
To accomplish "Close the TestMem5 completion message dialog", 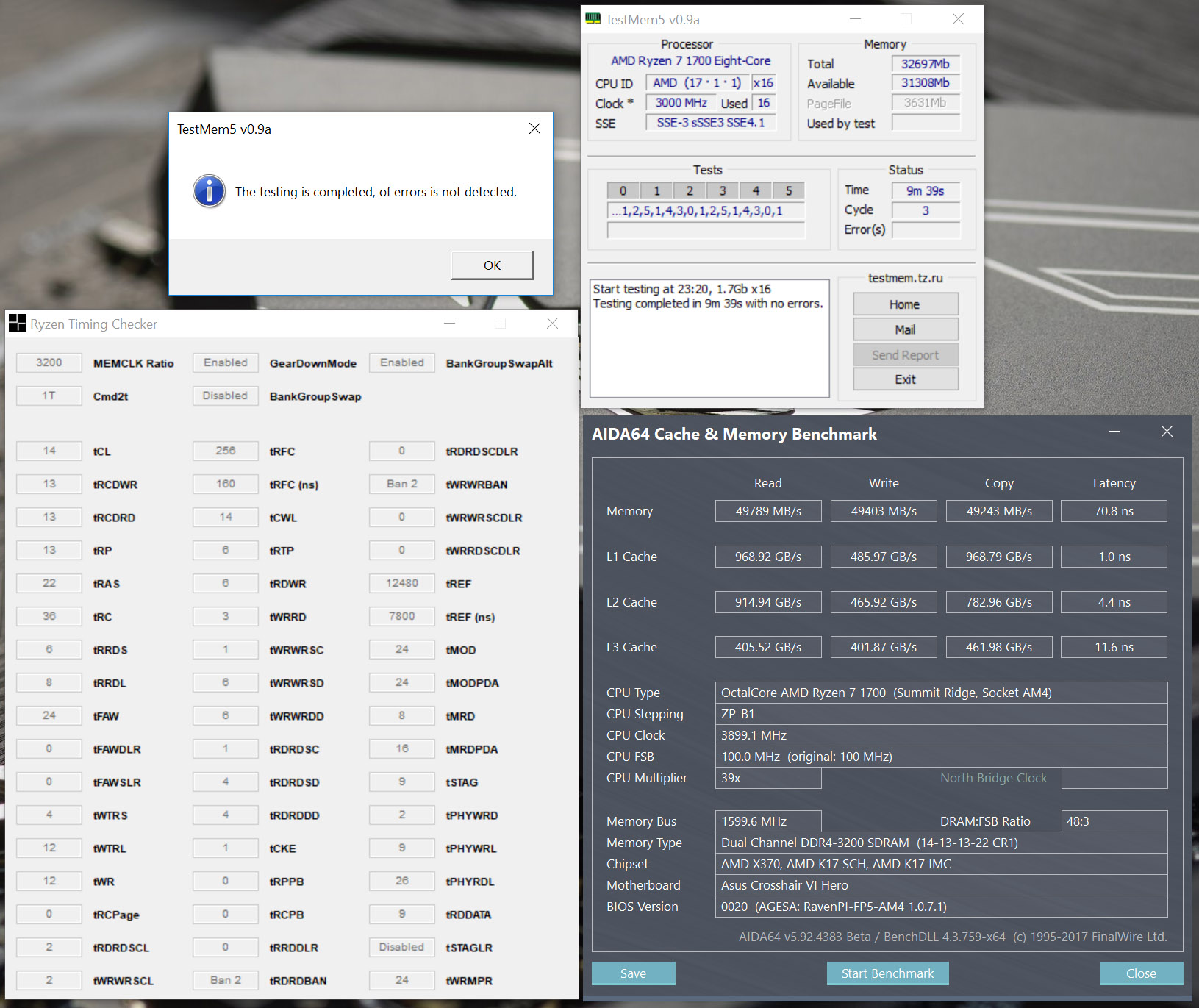I will coord(534,129).
